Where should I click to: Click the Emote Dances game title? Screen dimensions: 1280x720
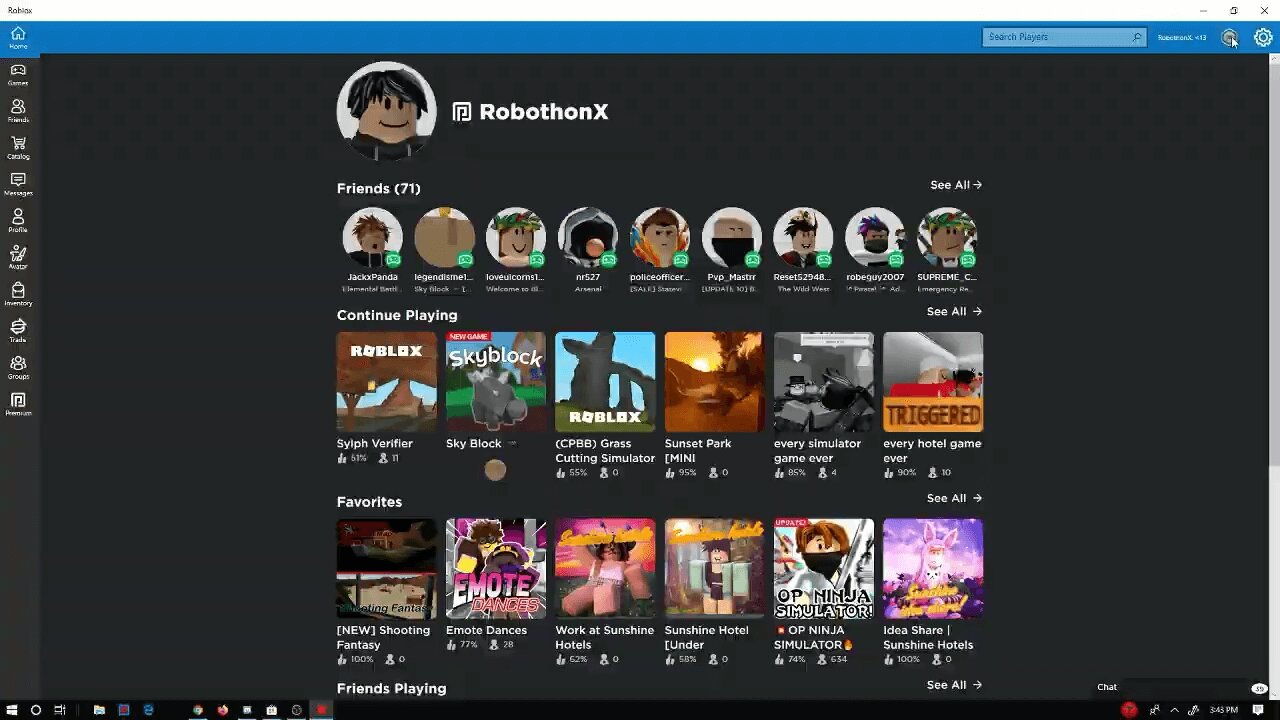tap(486, 630)
